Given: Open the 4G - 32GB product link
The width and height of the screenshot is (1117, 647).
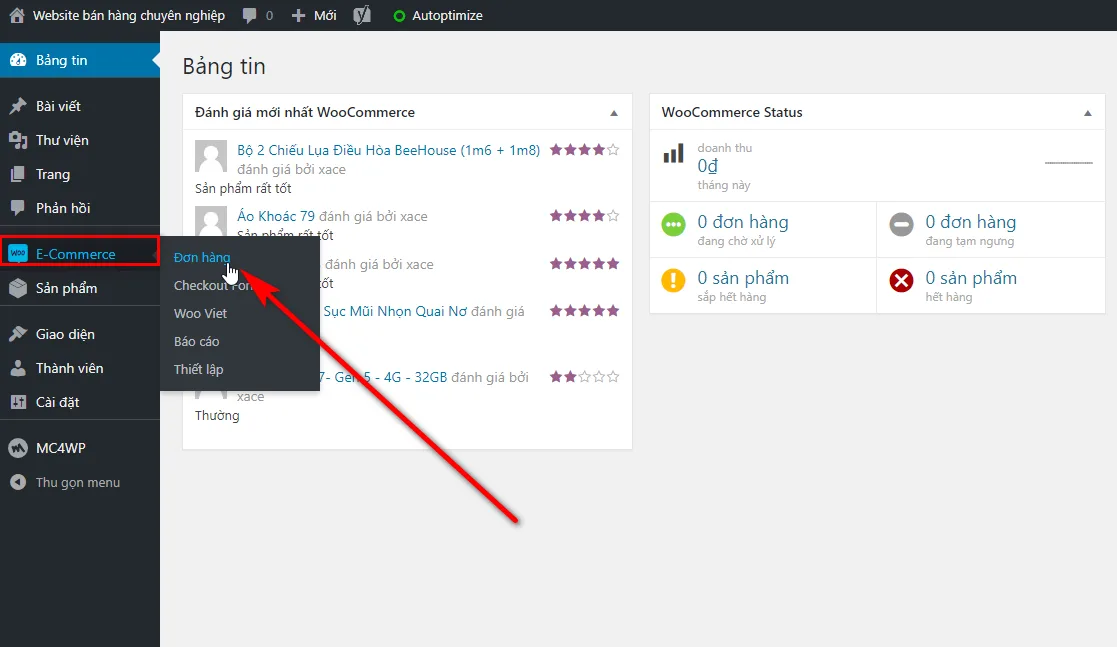Looking at the screenshot, I should (383, 377).
